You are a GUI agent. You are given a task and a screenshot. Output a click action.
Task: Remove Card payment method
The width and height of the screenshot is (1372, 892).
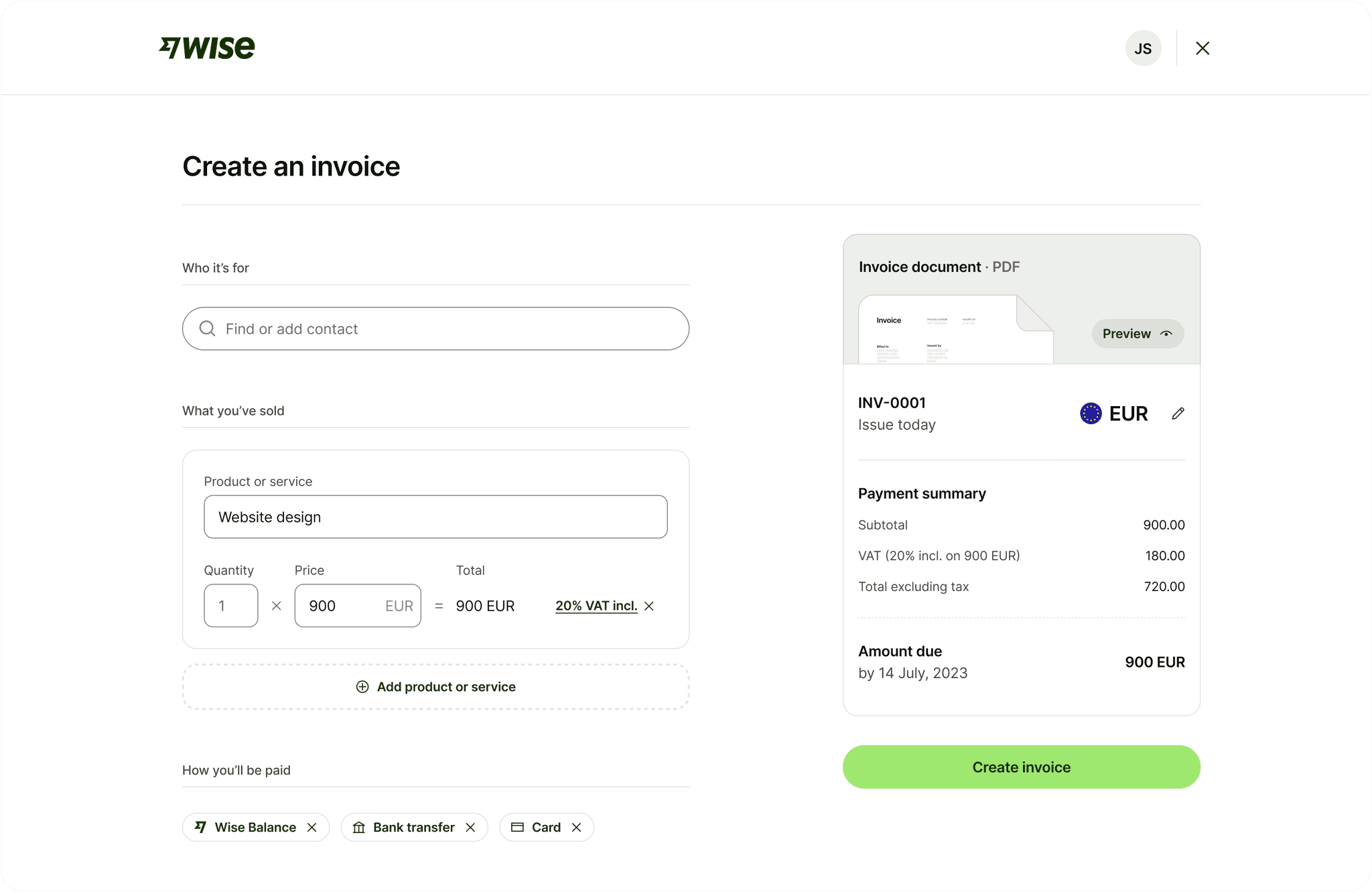click(576, 828)
